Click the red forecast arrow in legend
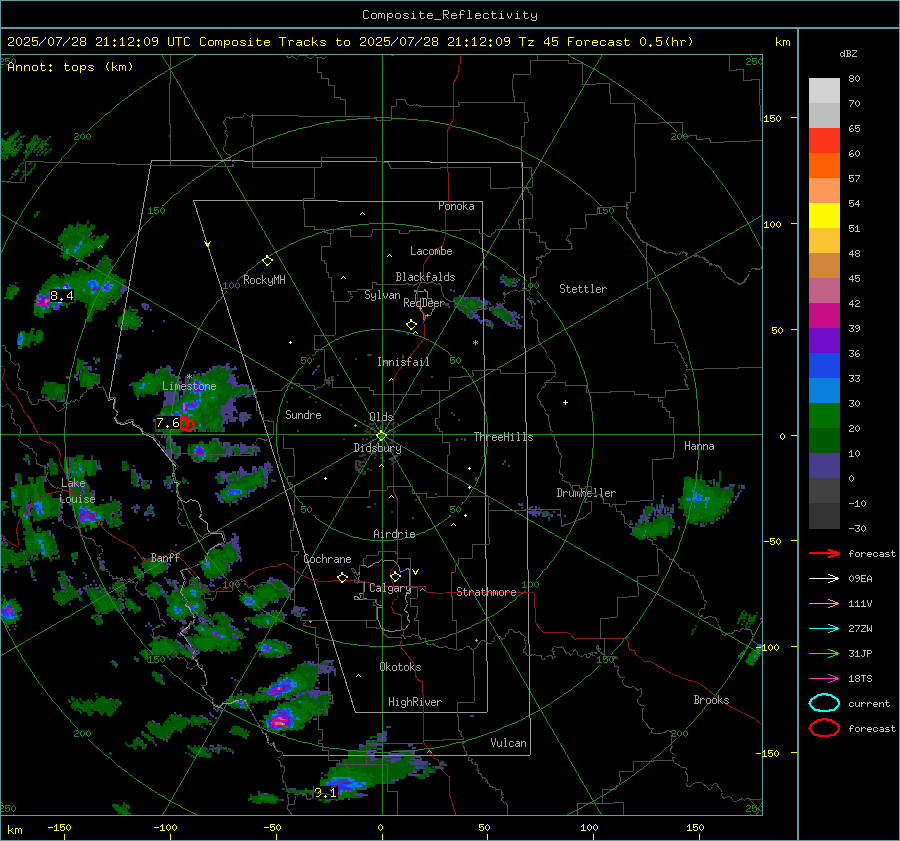Viewport: 900px width, 841px height. coord(824,553)
